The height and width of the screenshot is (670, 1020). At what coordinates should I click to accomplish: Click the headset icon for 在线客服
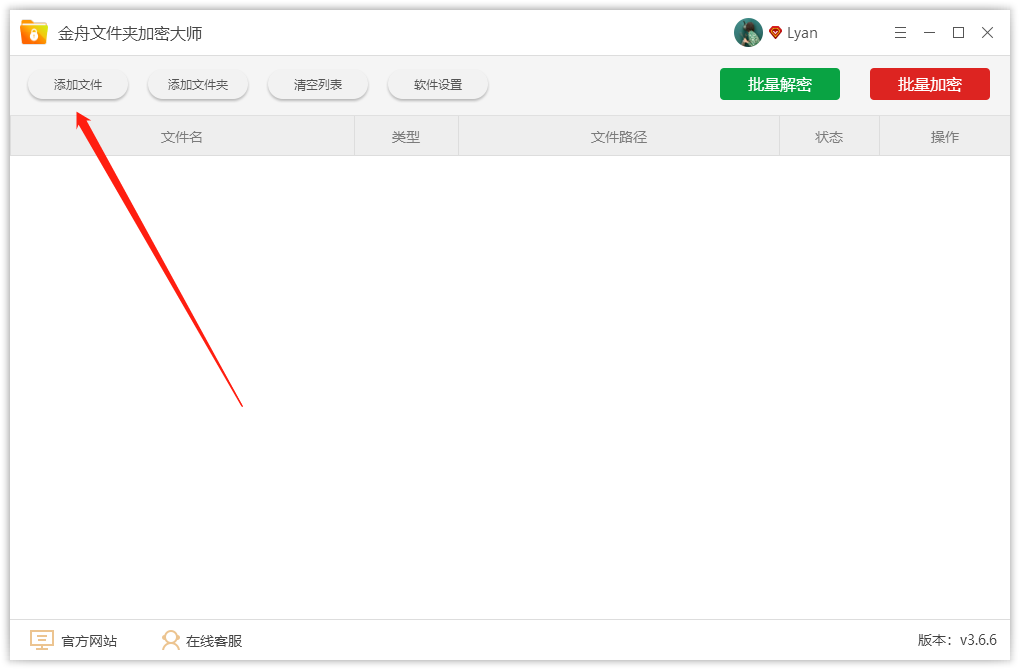coord(171,640)
